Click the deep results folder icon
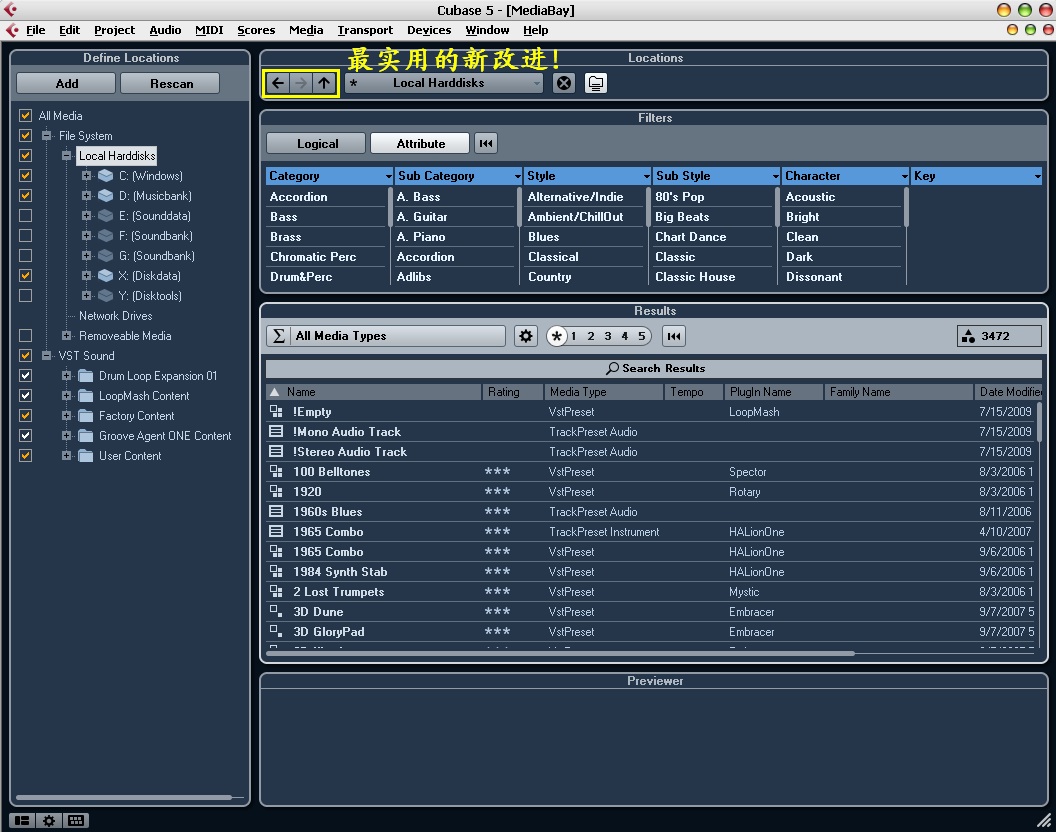The width and height of the screenshot is (1056, 832). pos(595,83)
